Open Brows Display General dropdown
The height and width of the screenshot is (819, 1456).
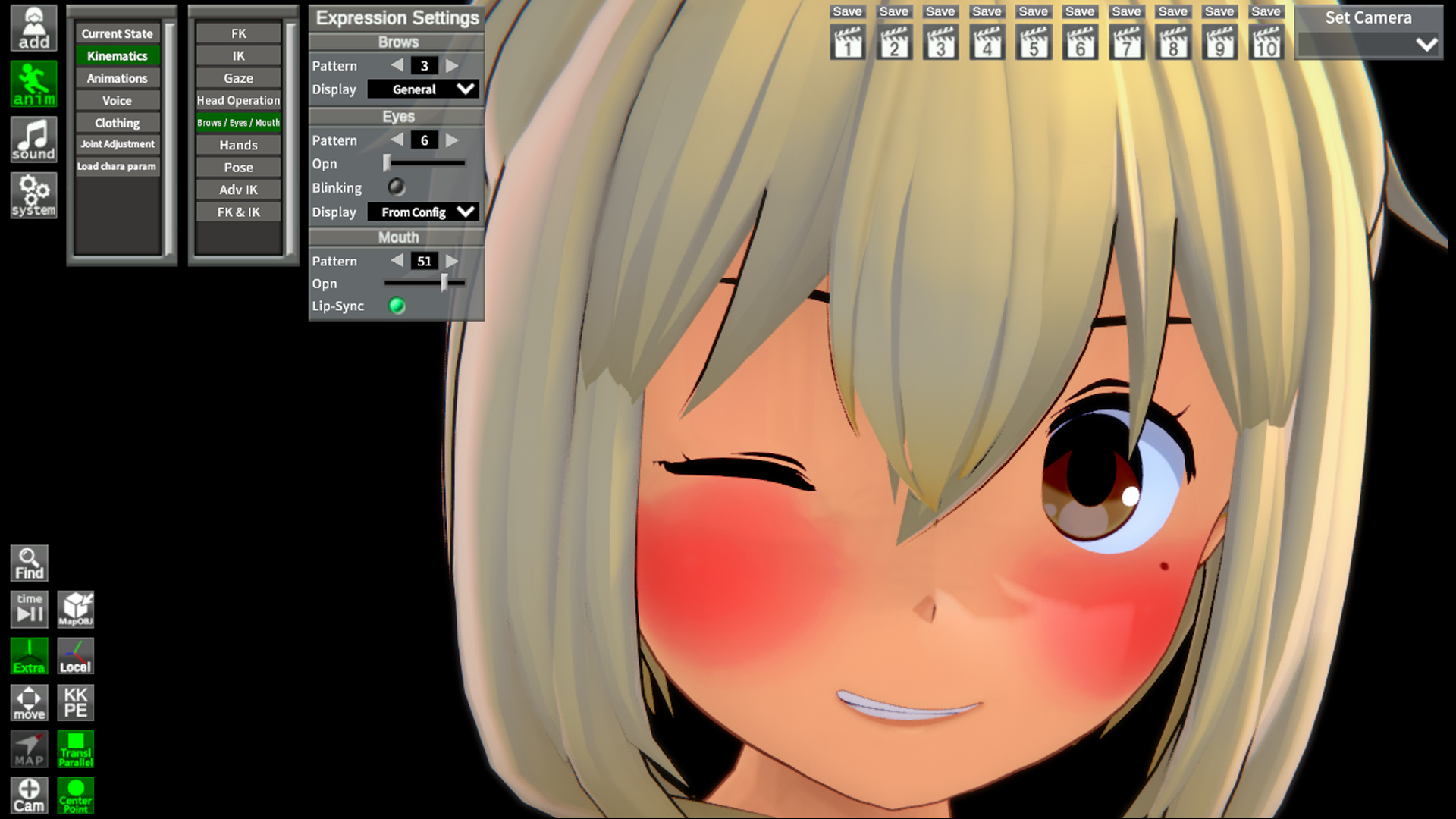tap(423, 89)
